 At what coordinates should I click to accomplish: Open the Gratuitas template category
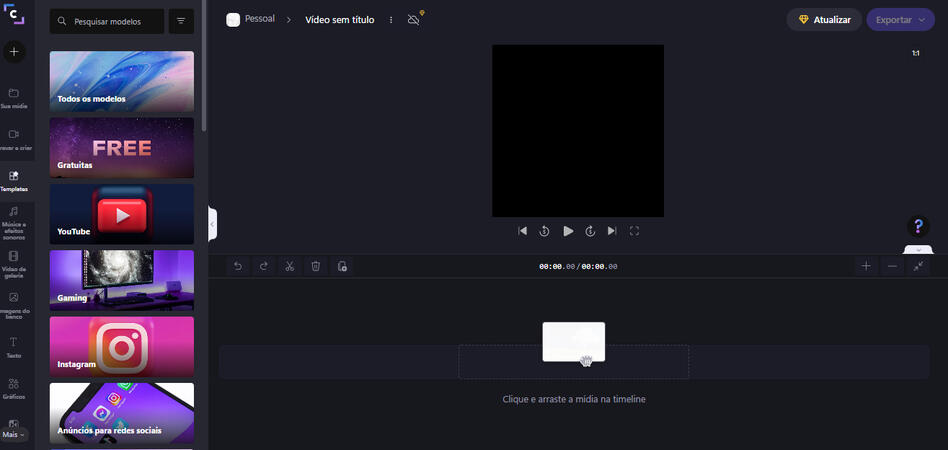point(122,148)
